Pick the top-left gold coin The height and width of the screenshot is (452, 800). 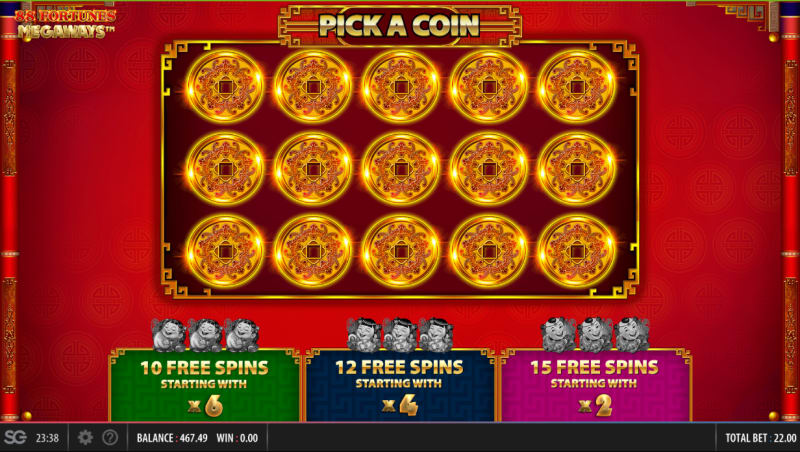tap(225, 87)
